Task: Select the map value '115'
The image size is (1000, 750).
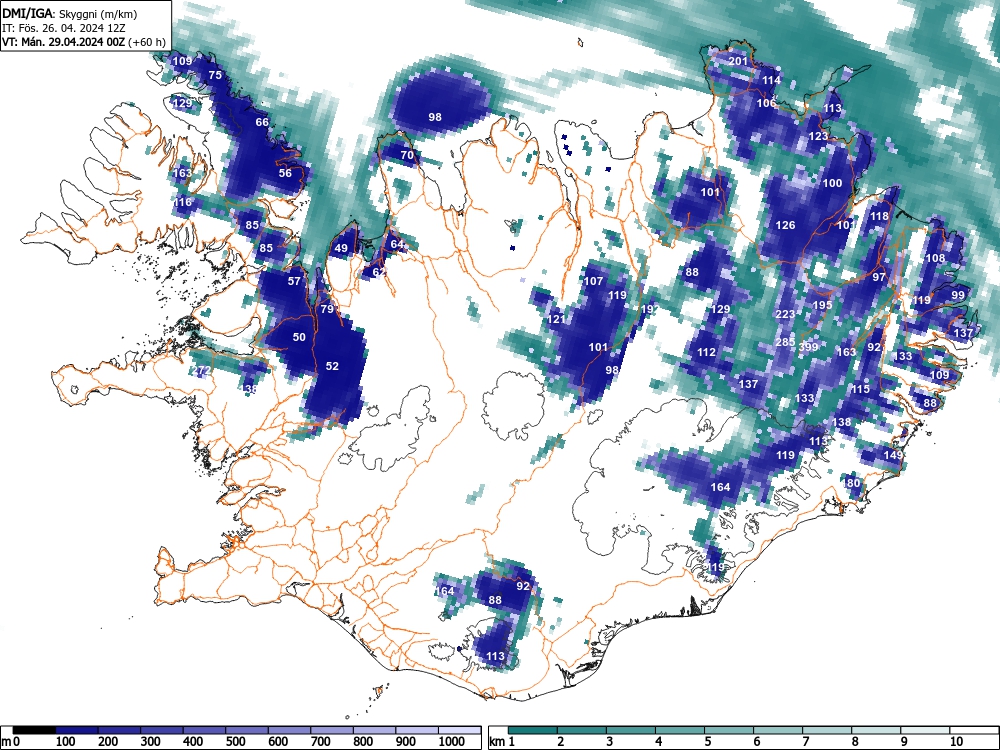Action: pyautogui.click(x=860, y=388)
